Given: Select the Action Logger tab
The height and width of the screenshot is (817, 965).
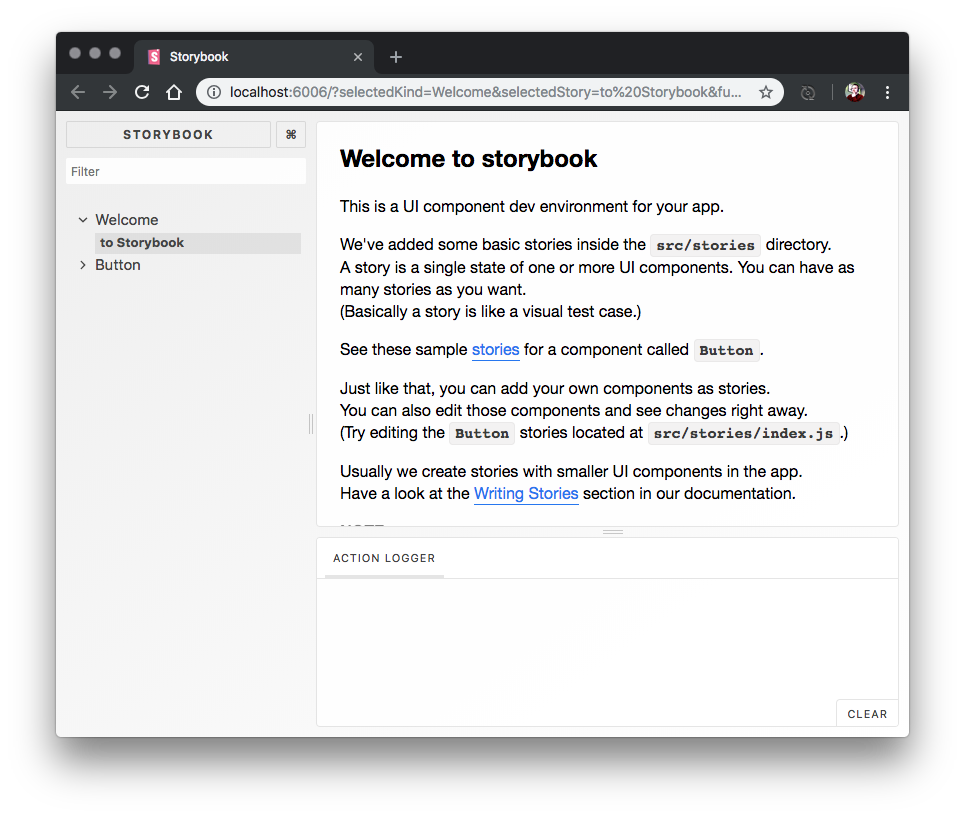Looking at the screenshot, I should [384, 558].
